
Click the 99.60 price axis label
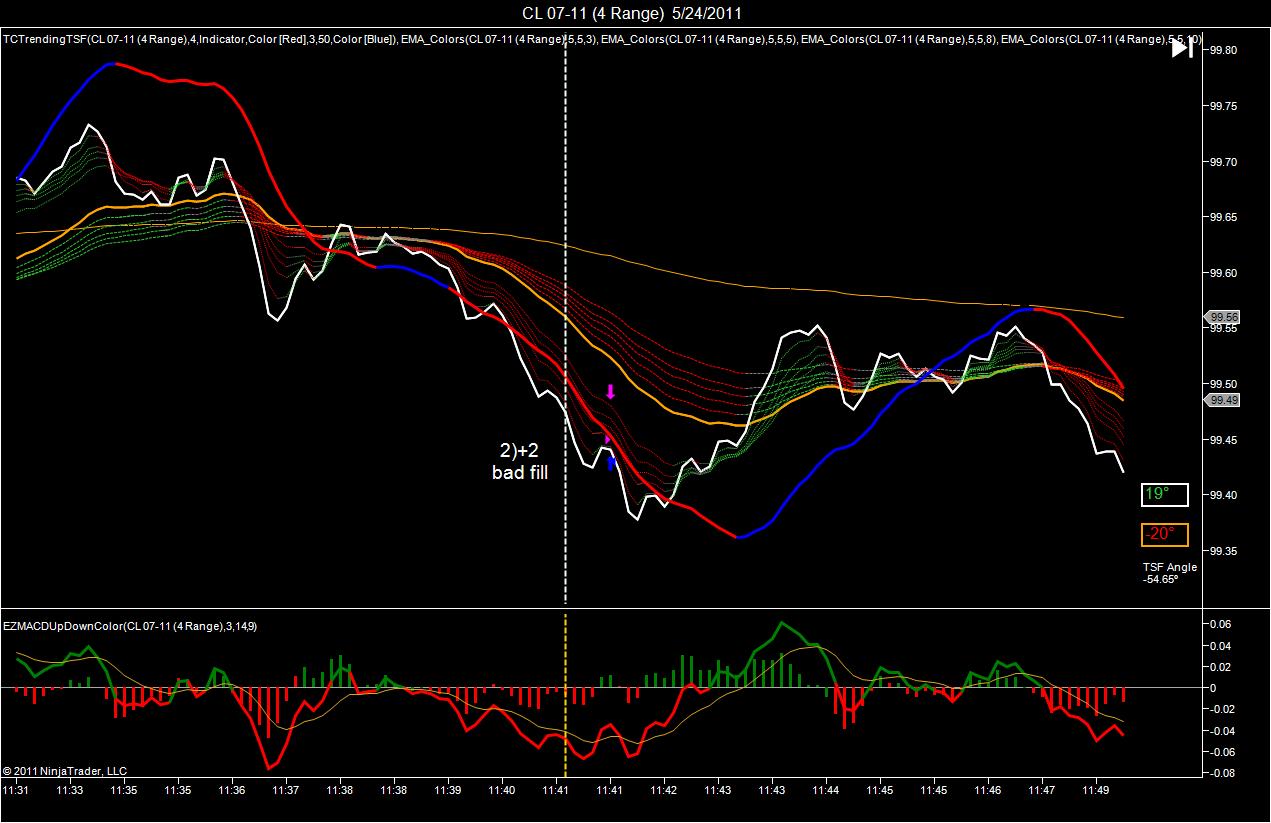pyautogui.click(x=1224, y=273)
